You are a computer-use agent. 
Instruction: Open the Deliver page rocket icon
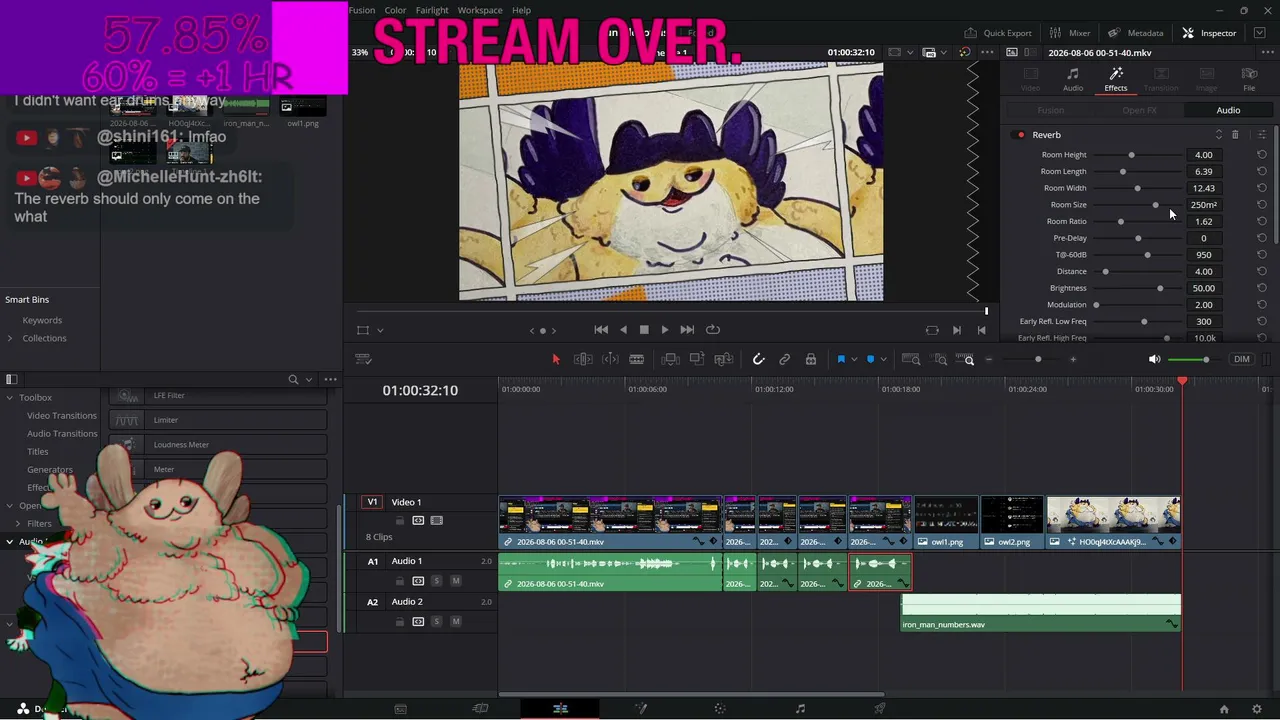880,709
